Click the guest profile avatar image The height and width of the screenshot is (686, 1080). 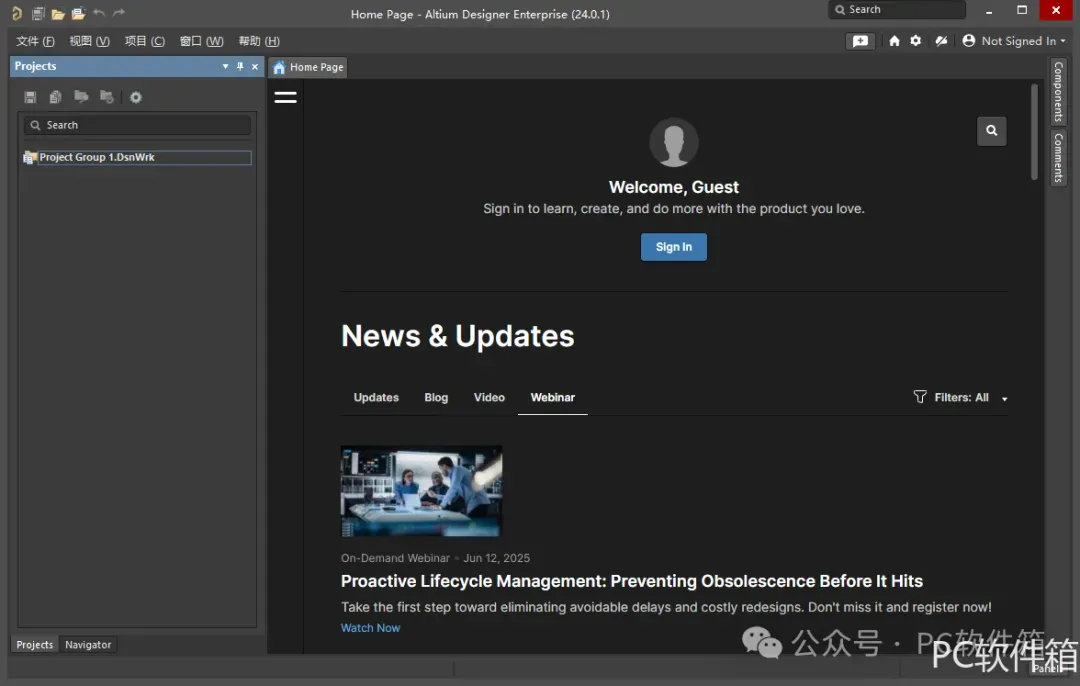click(x=674, y=143)
